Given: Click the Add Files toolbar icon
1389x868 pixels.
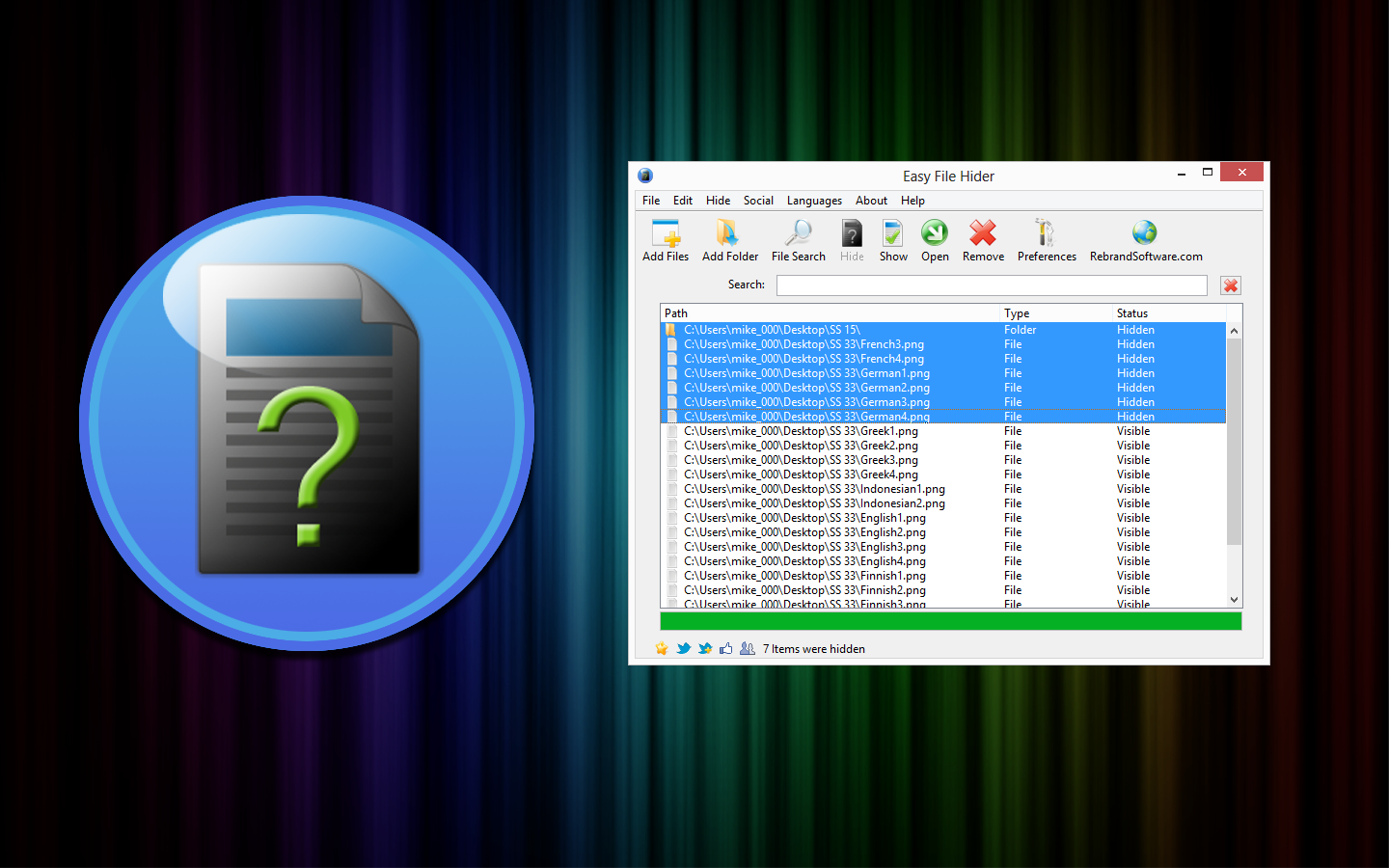Looking at the screenshot, I should pos(666,234).
